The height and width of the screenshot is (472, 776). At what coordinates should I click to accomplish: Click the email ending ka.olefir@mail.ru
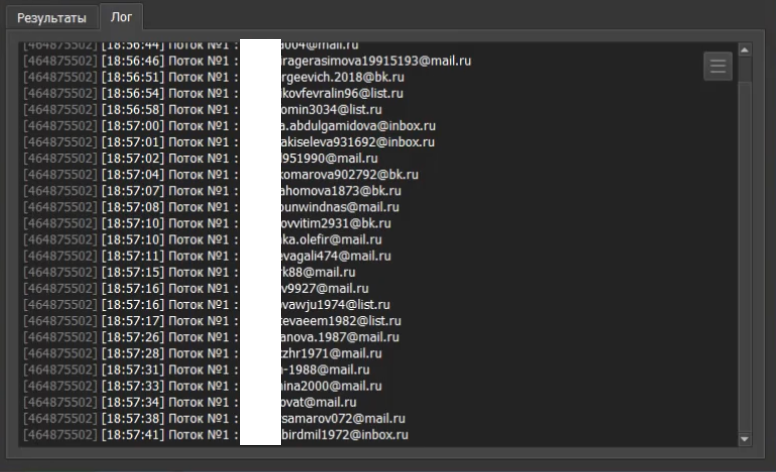coord(332,239)
